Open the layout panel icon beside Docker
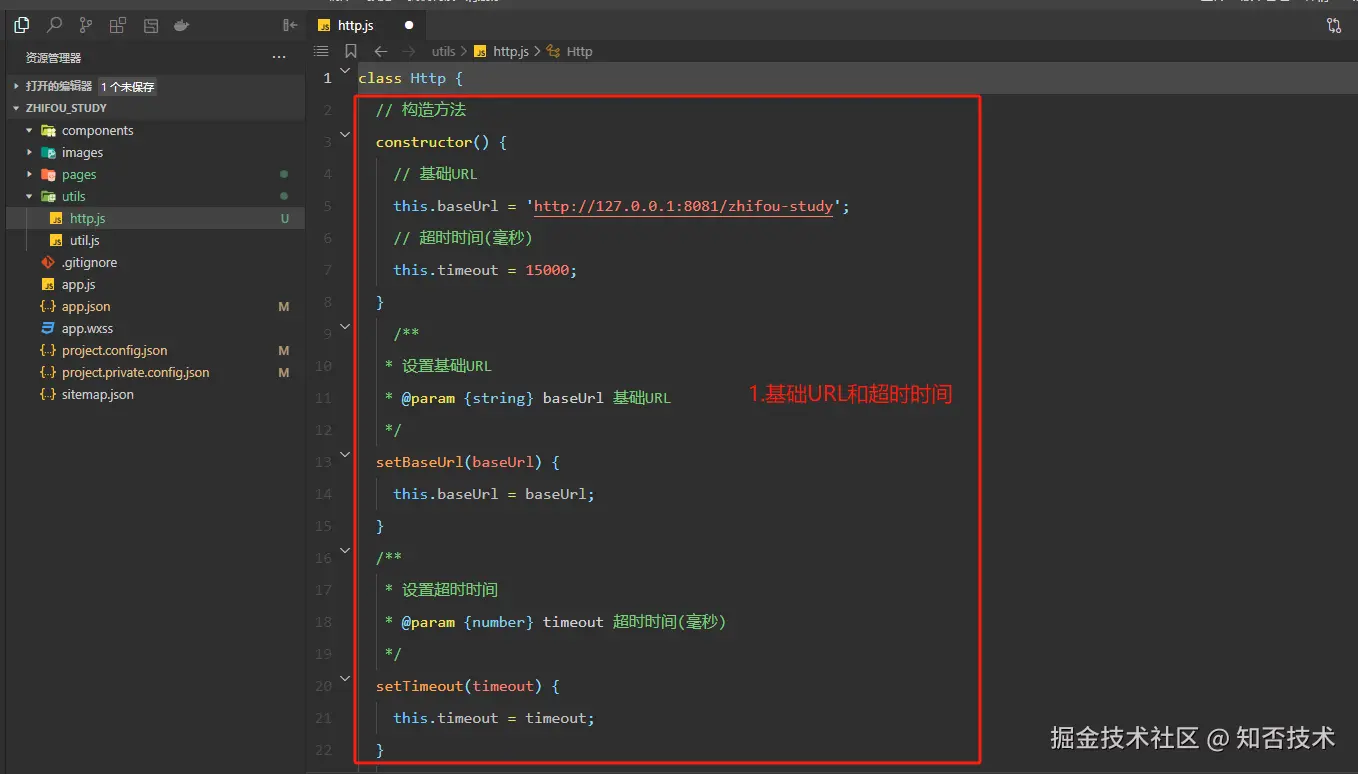Image resolution: width=1358 pixels, height=774 pixels. (x=150, y=25)
